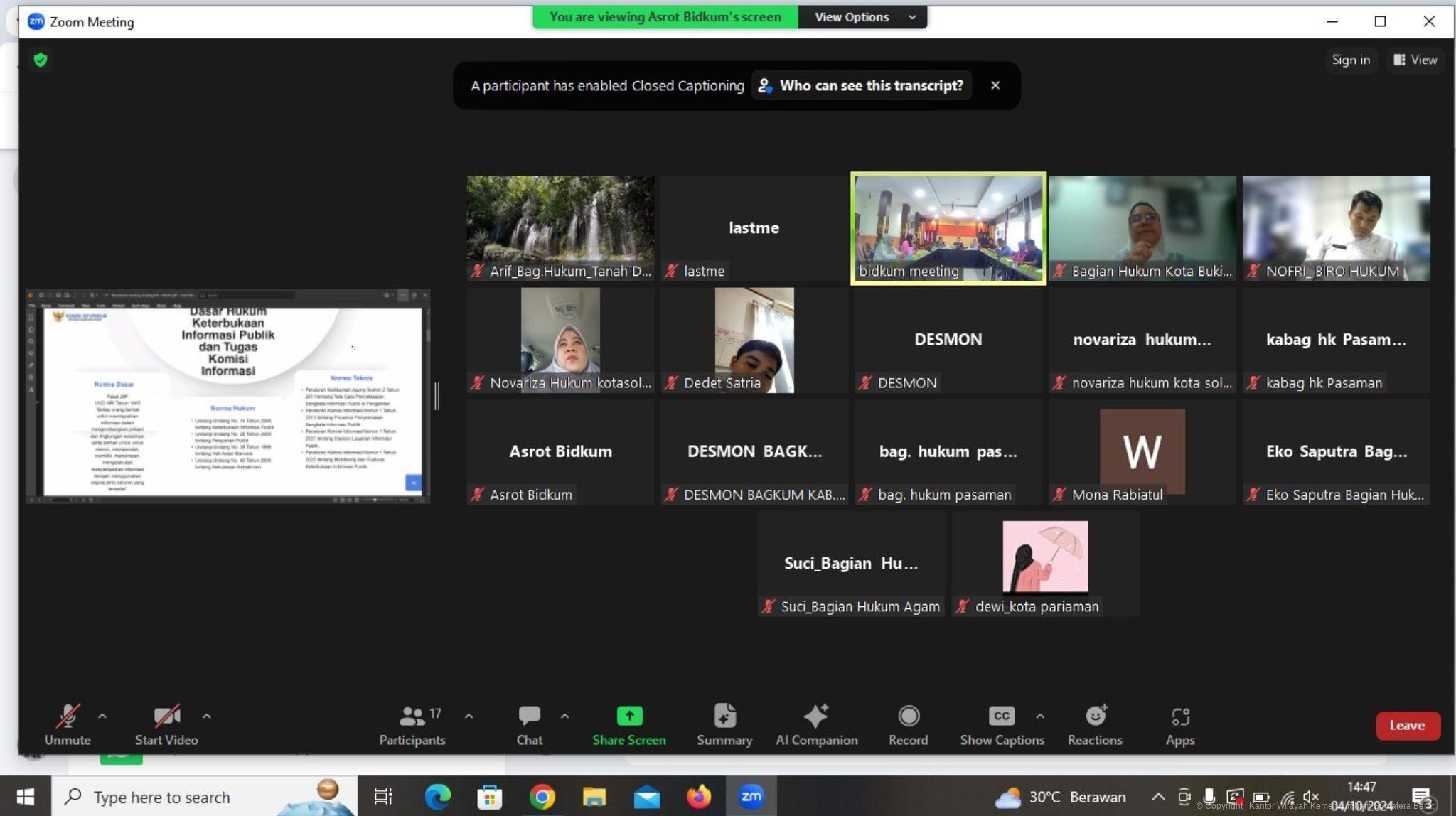This screenshot has width=1456, height=816.
Task: Click the lastme participant tile
Action: (x=754, y=228)
